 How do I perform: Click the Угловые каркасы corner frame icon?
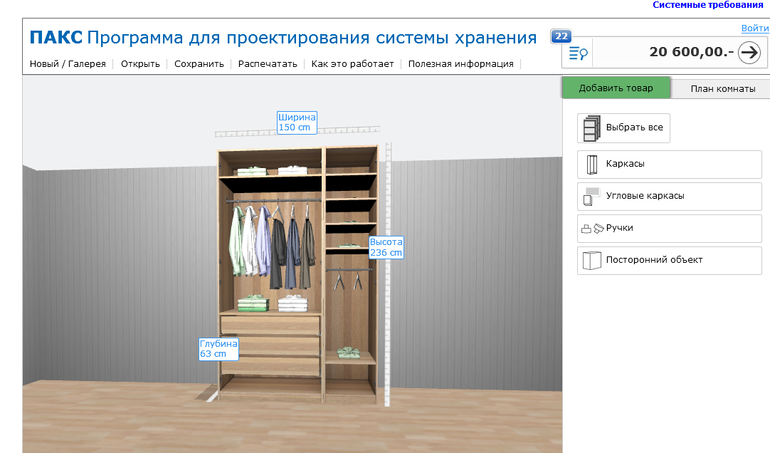point(591,196)
